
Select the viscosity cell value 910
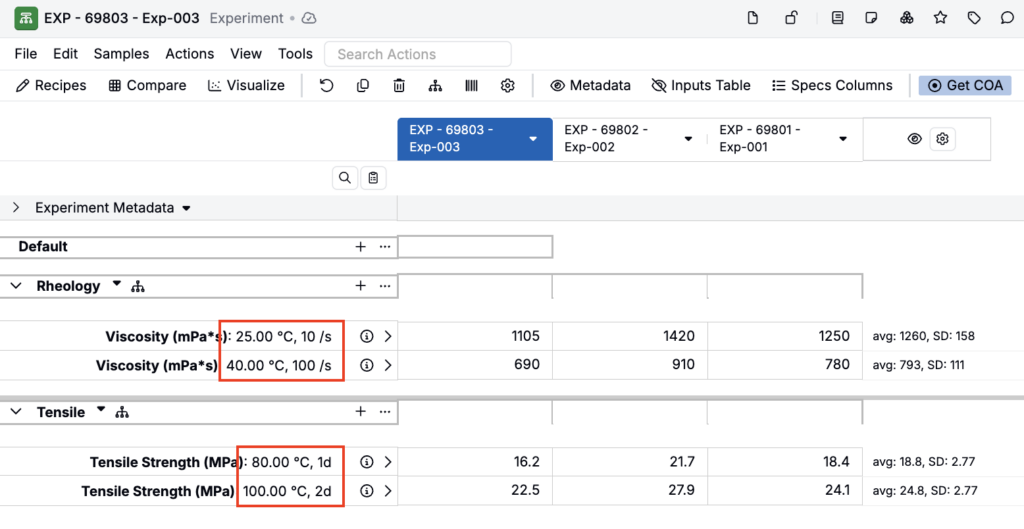[x=630, y=365]
